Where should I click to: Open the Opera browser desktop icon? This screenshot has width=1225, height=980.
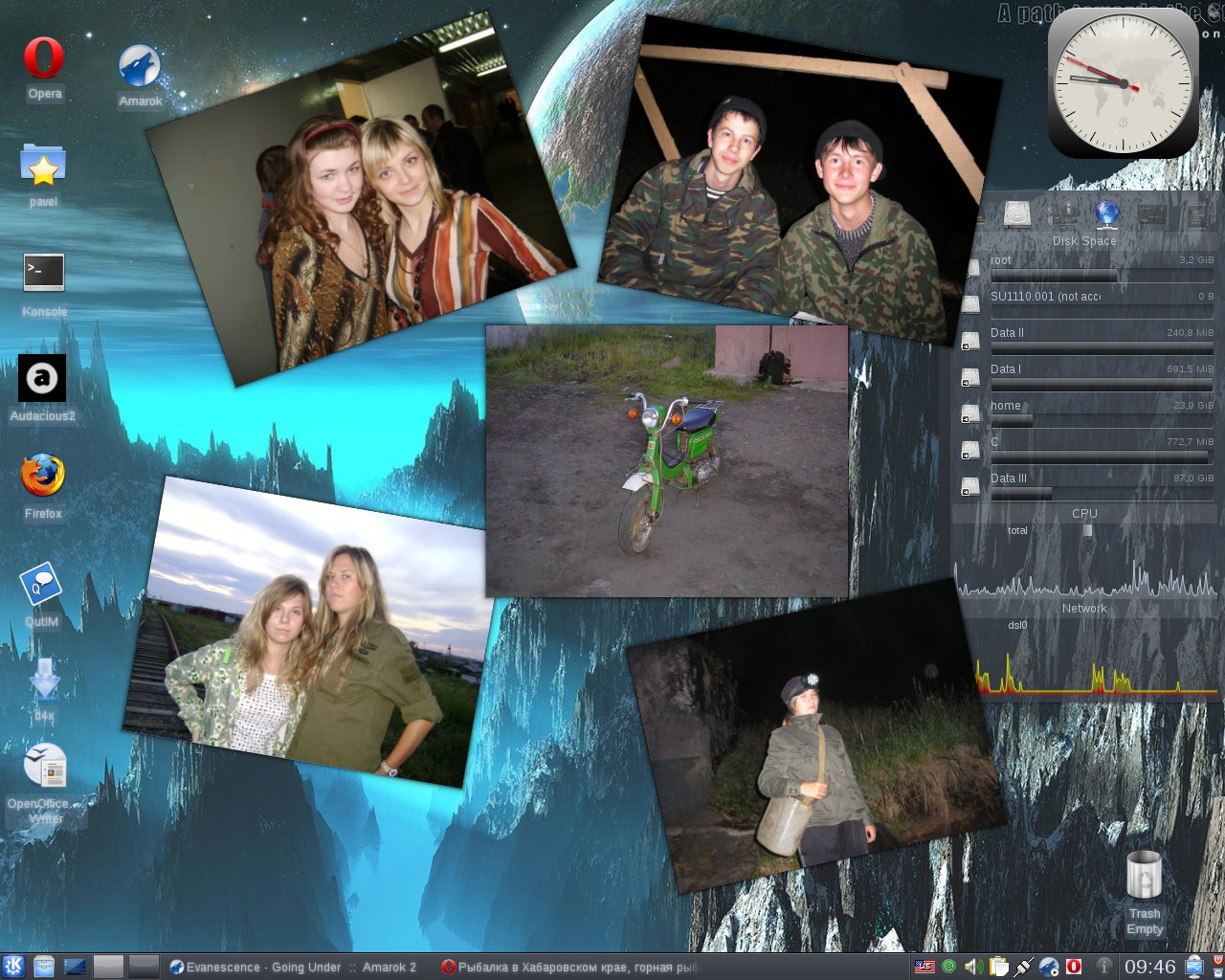point(44,59)
